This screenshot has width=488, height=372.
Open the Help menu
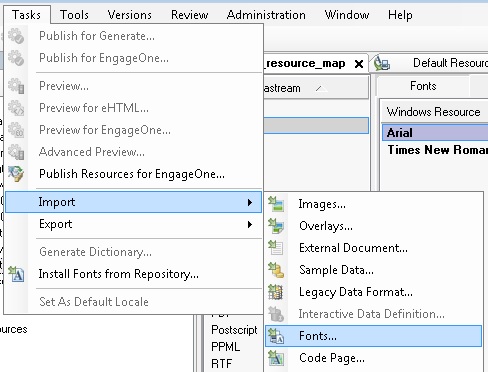coord(400,15)
